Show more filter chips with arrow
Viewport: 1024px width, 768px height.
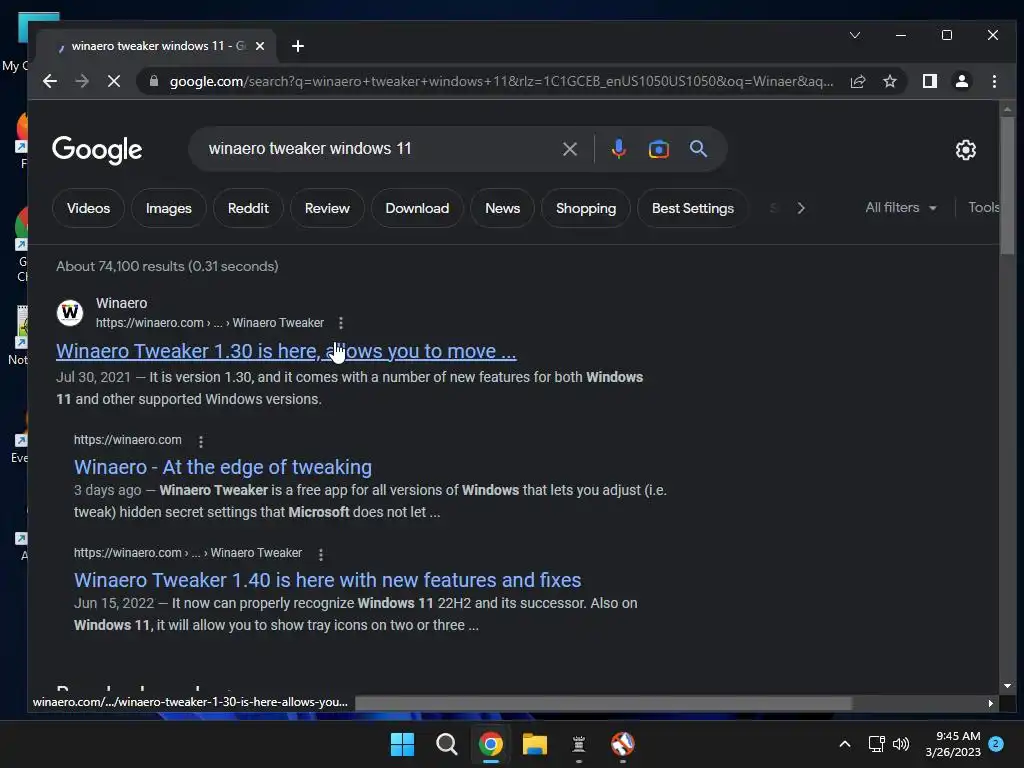801,208
